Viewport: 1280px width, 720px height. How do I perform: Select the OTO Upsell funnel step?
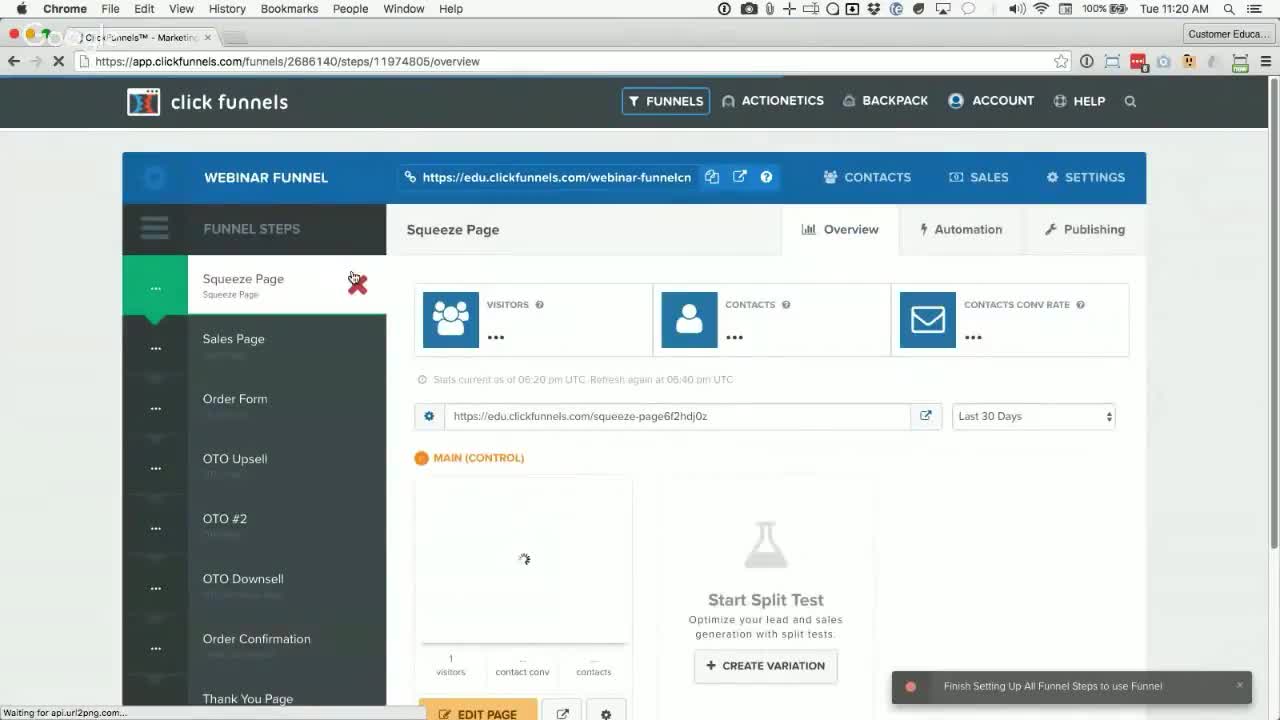tap(254, 466)
